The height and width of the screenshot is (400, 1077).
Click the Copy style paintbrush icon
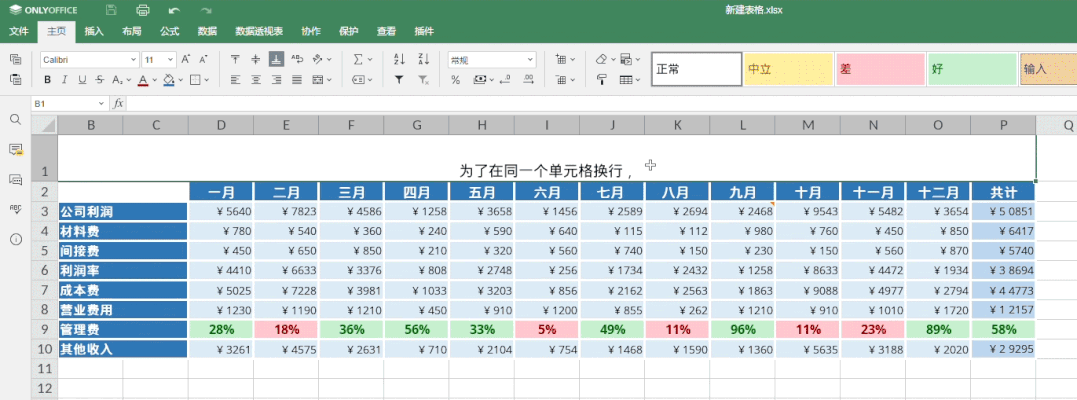[602, 80]
